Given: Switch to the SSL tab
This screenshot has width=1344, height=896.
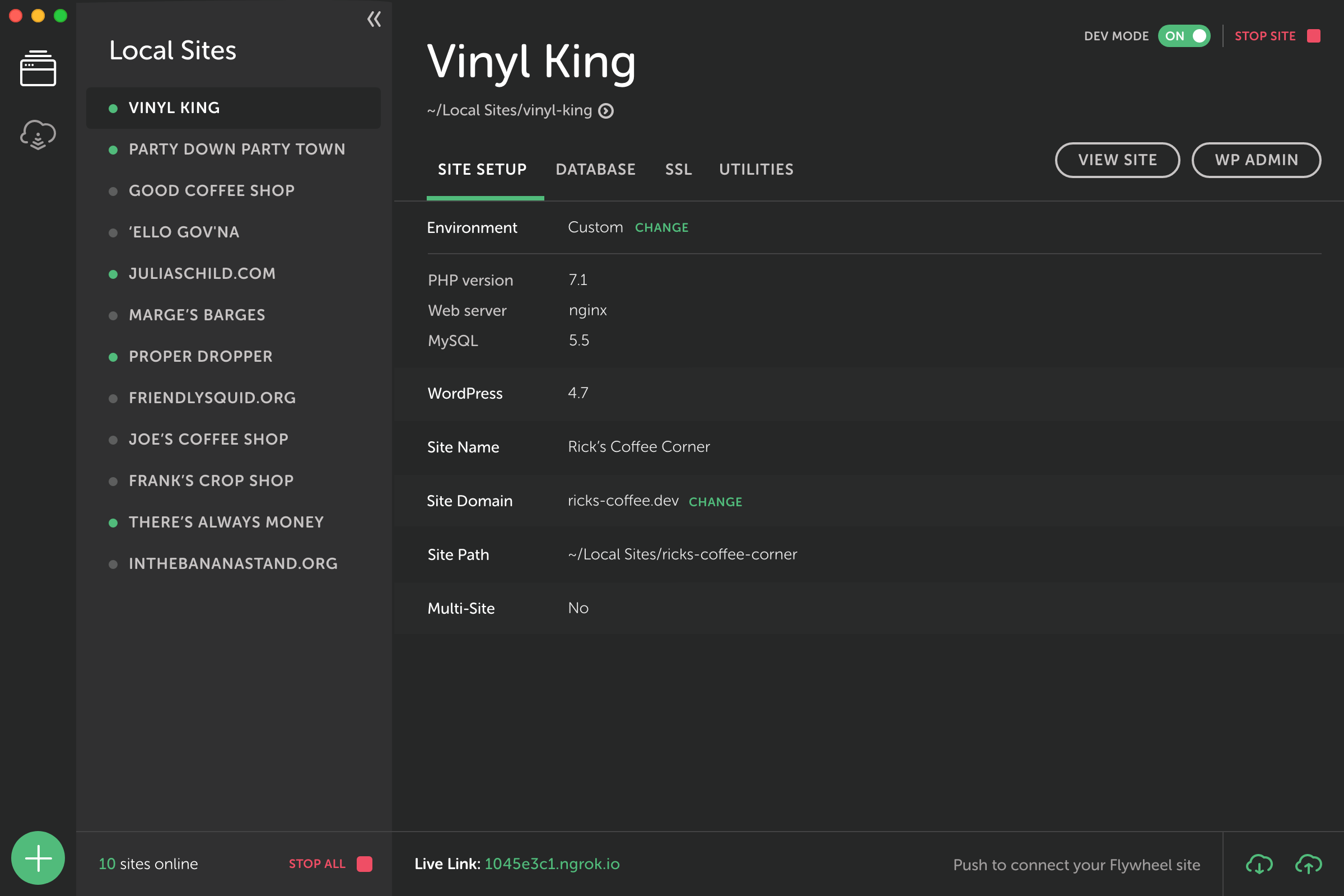Looking at the screenshot, I should (677, 169).
